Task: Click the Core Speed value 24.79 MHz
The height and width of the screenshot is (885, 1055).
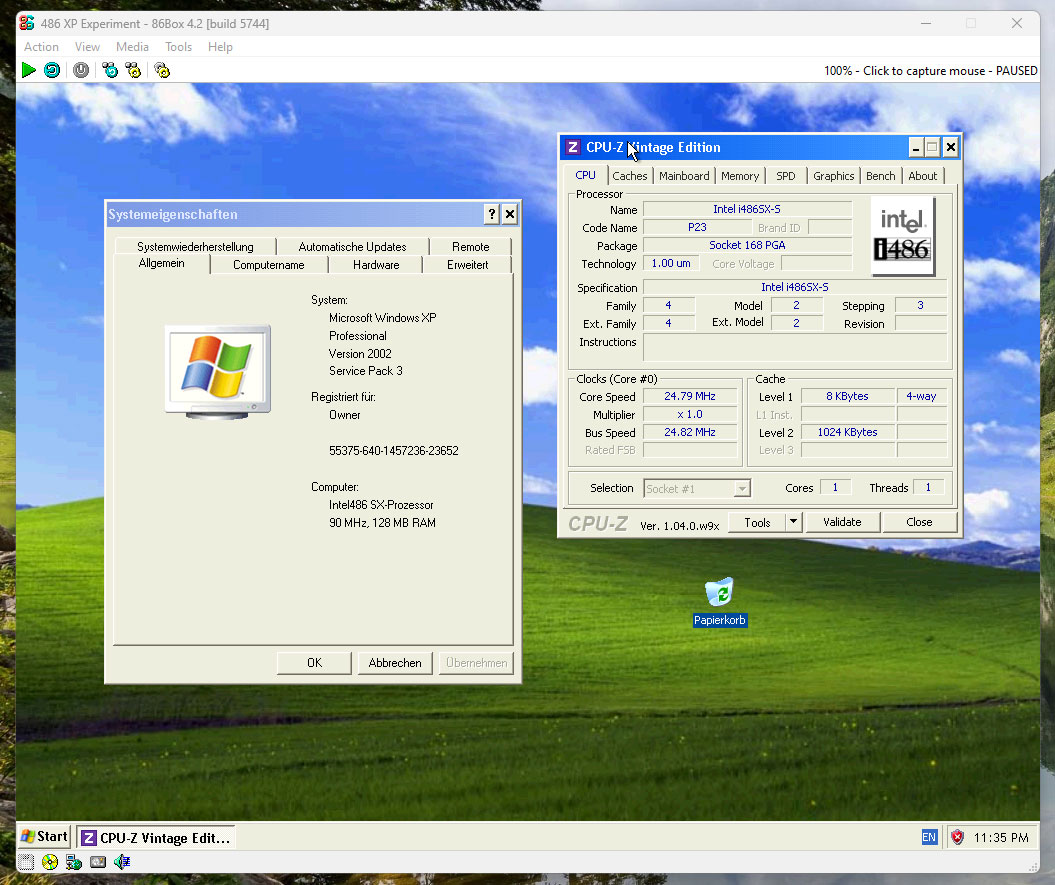Action: (x=690, y=396)
